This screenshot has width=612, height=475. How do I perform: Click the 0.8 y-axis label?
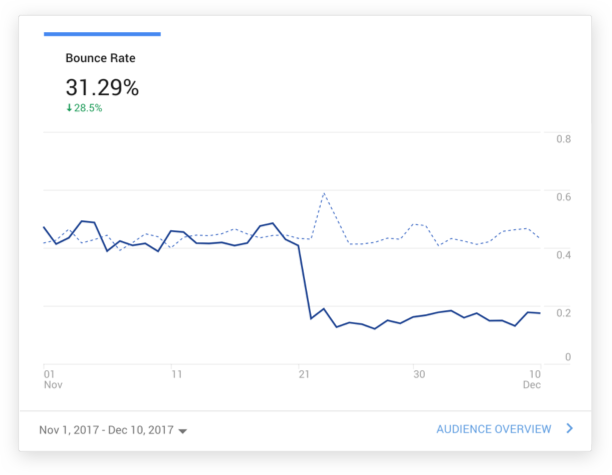click(x=564, y=139)
